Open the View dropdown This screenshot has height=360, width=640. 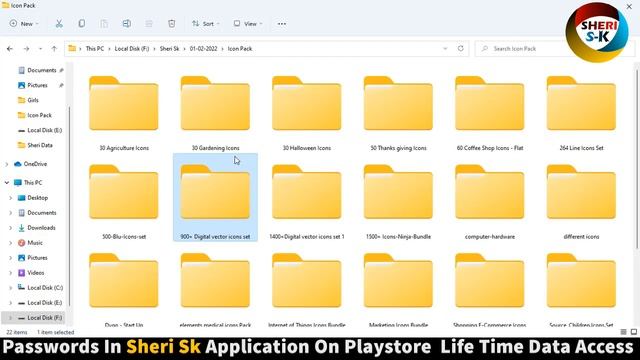(x=248, y=24)
